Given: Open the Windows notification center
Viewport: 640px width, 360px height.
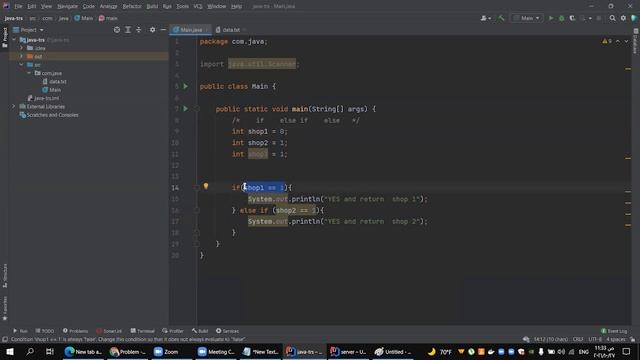Looking at the screenshot, I should pyautogui.click(x=627, y=352).
